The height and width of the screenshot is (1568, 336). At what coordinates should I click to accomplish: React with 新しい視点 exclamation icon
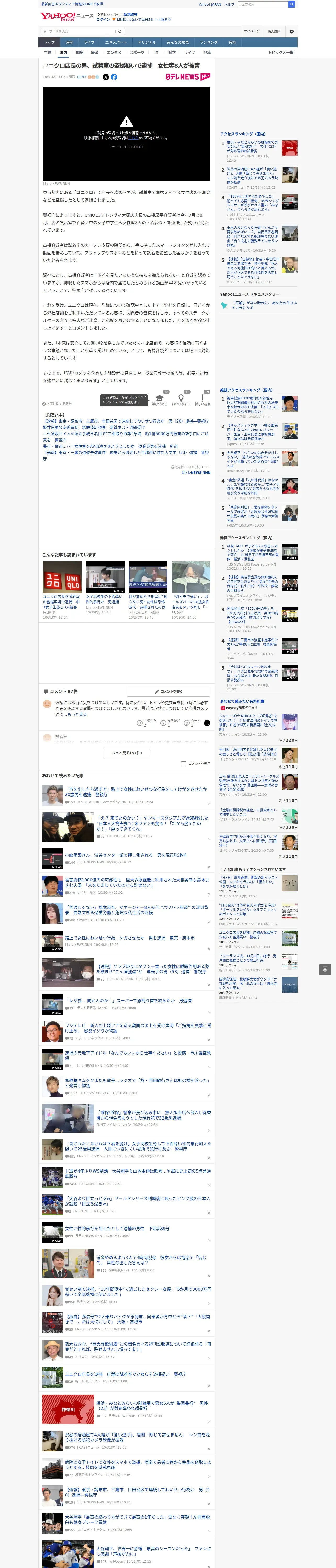203,397
